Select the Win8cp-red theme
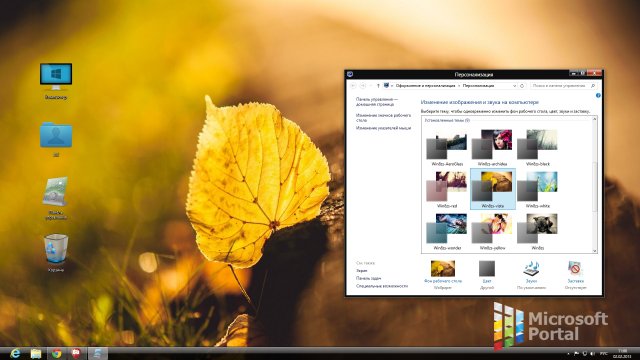This screenshot has width=640, height=360. tap(447, 189)
